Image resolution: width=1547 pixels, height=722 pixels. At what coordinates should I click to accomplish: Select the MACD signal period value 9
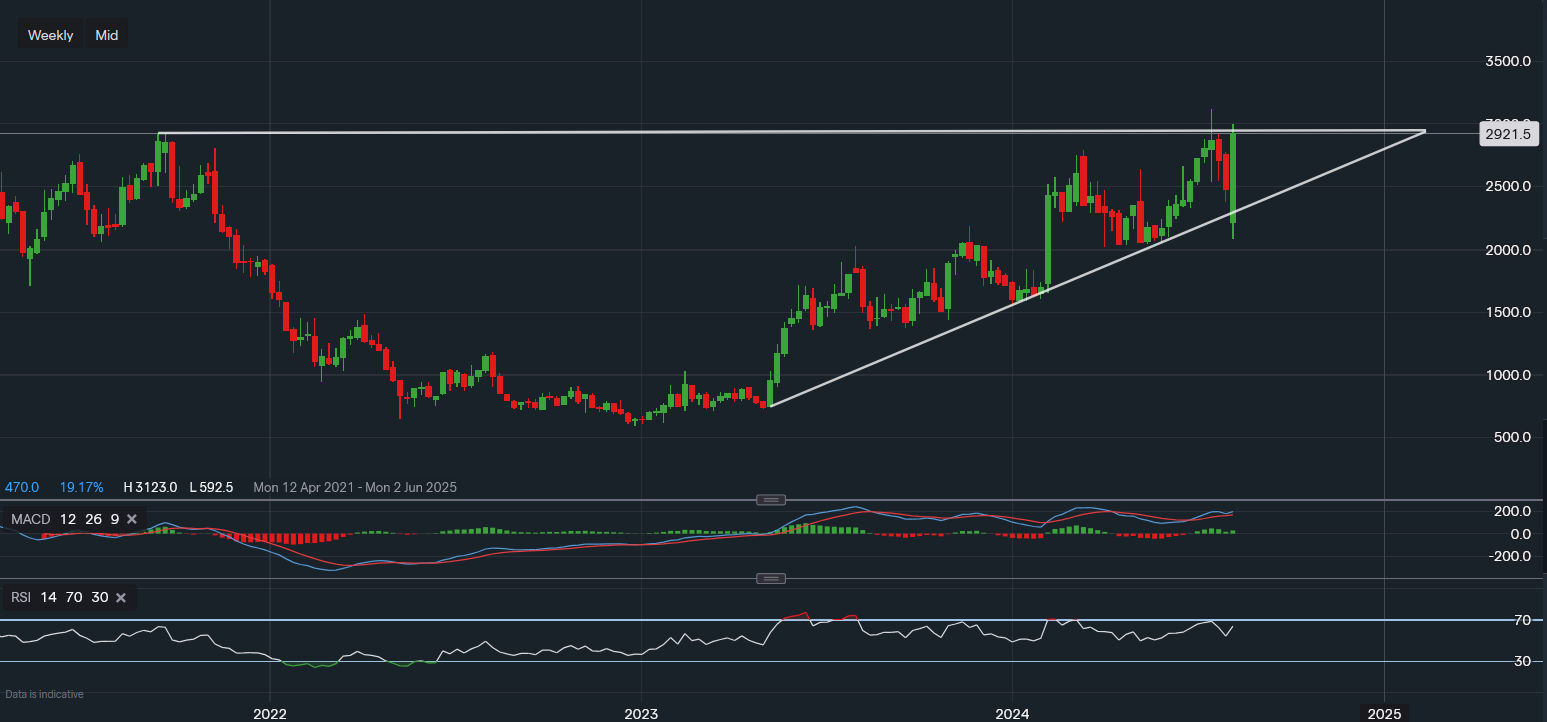[113, 519]
